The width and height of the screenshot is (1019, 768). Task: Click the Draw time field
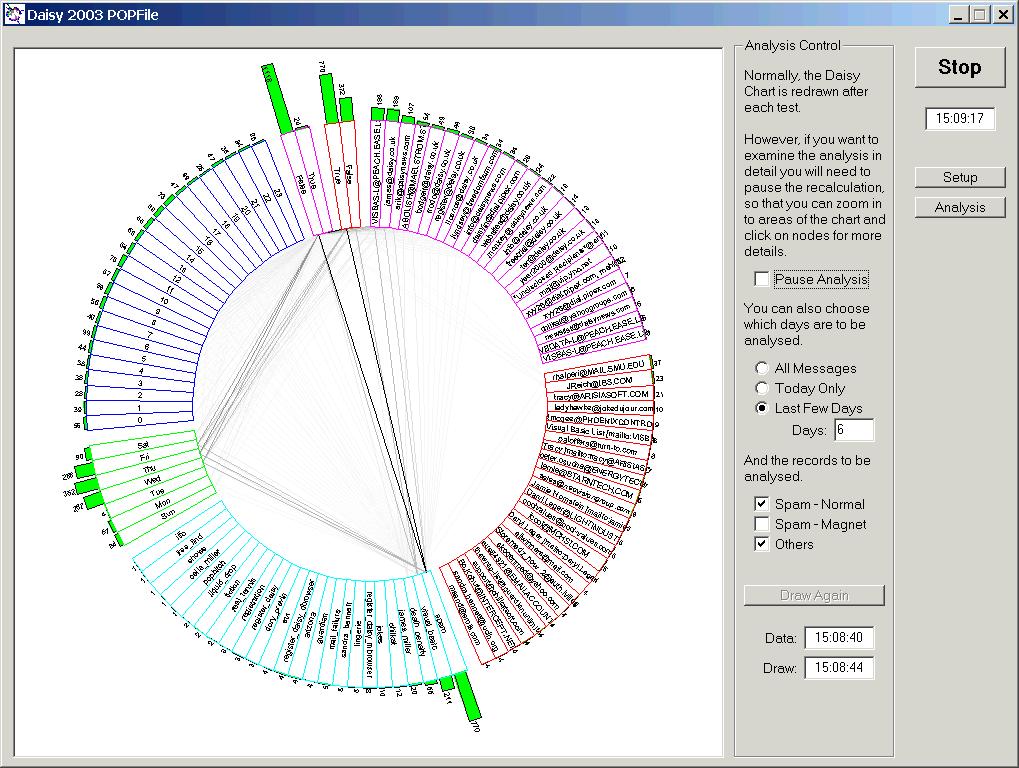pos(838,667)
